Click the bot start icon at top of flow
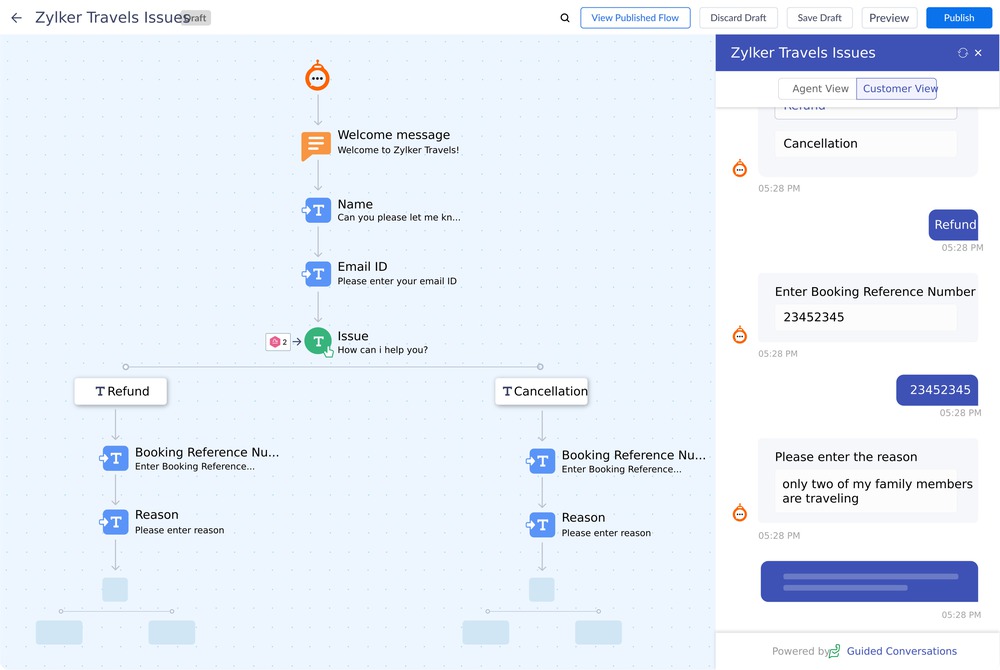The width and height of the screenshot is (1000, 670). 317,75
